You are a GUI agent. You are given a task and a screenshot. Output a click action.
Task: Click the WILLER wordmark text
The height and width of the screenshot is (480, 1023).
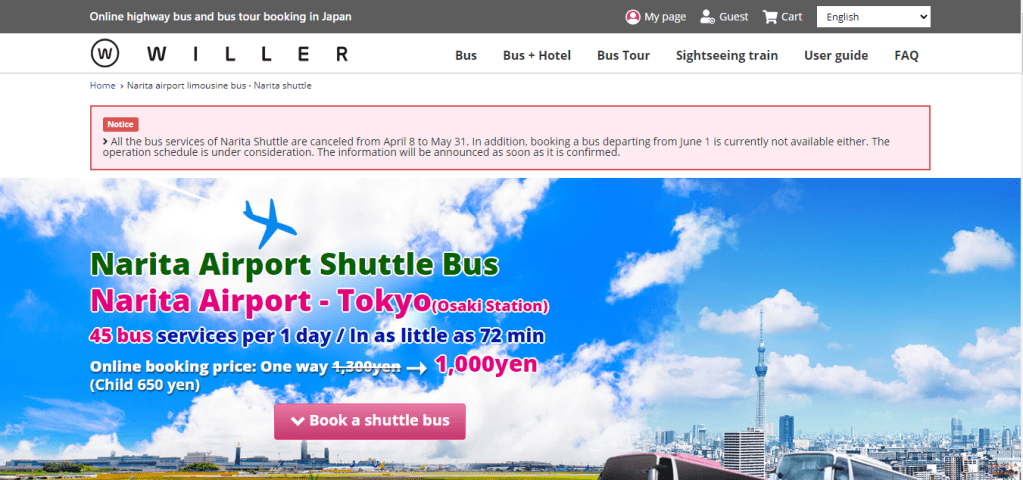pos(247,54)
